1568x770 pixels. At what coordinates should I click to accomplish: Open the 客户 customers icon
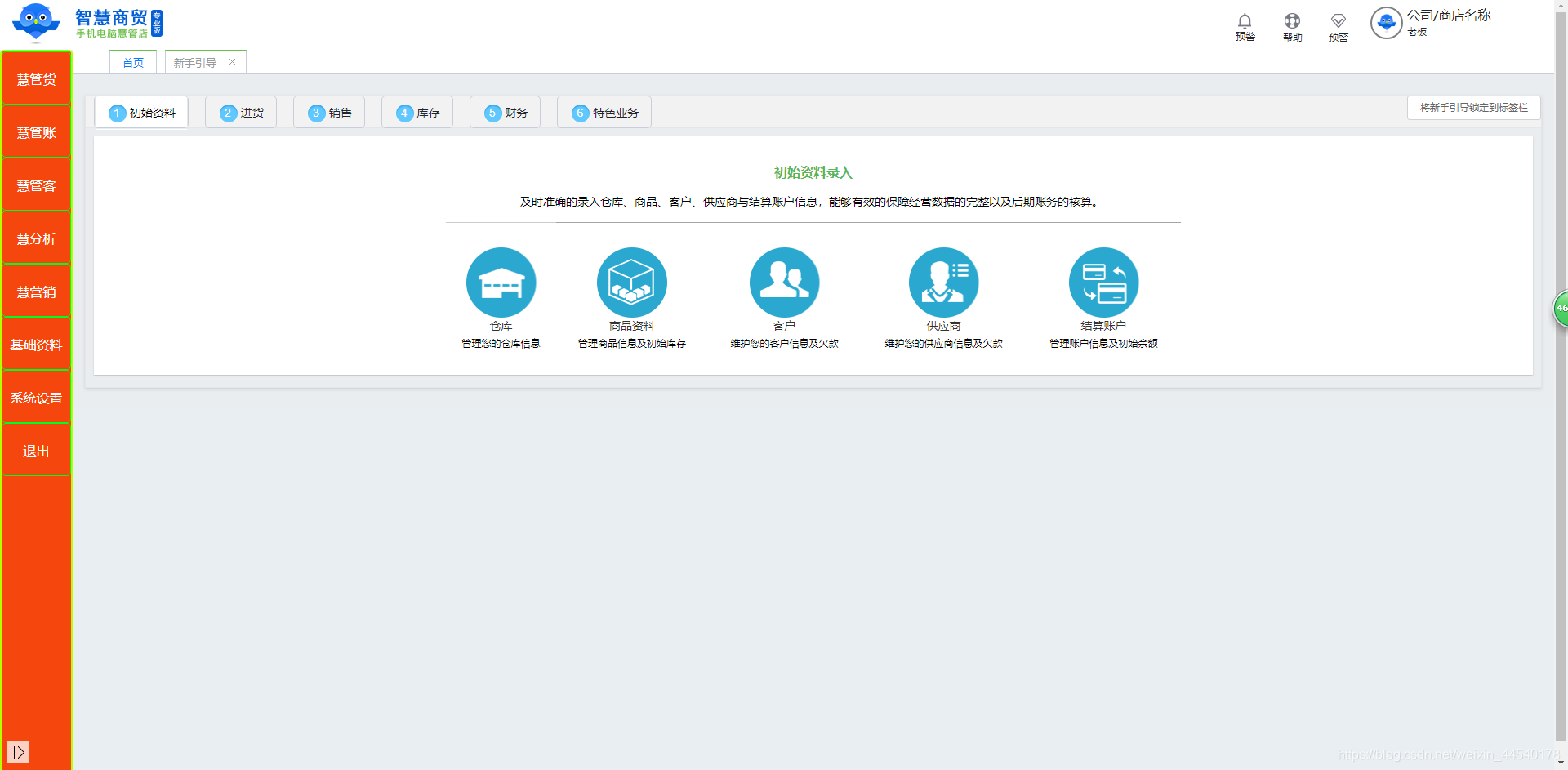click(784, 283)
